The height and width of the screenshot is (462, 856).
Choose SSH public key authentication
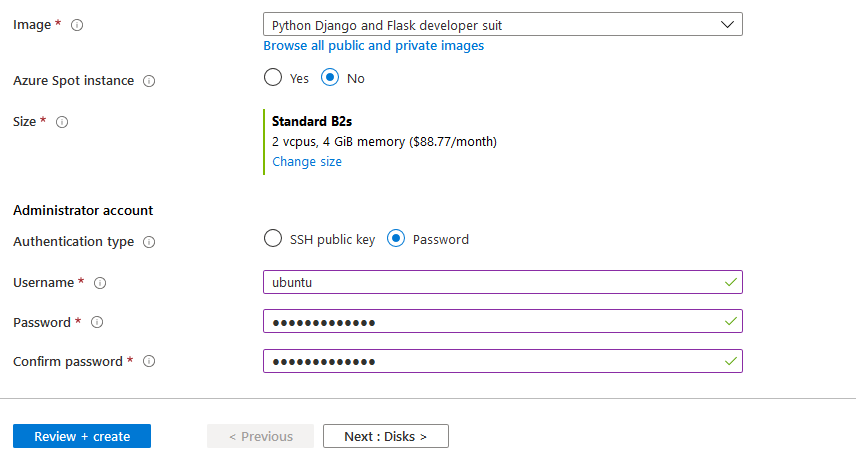pos(273,239)
